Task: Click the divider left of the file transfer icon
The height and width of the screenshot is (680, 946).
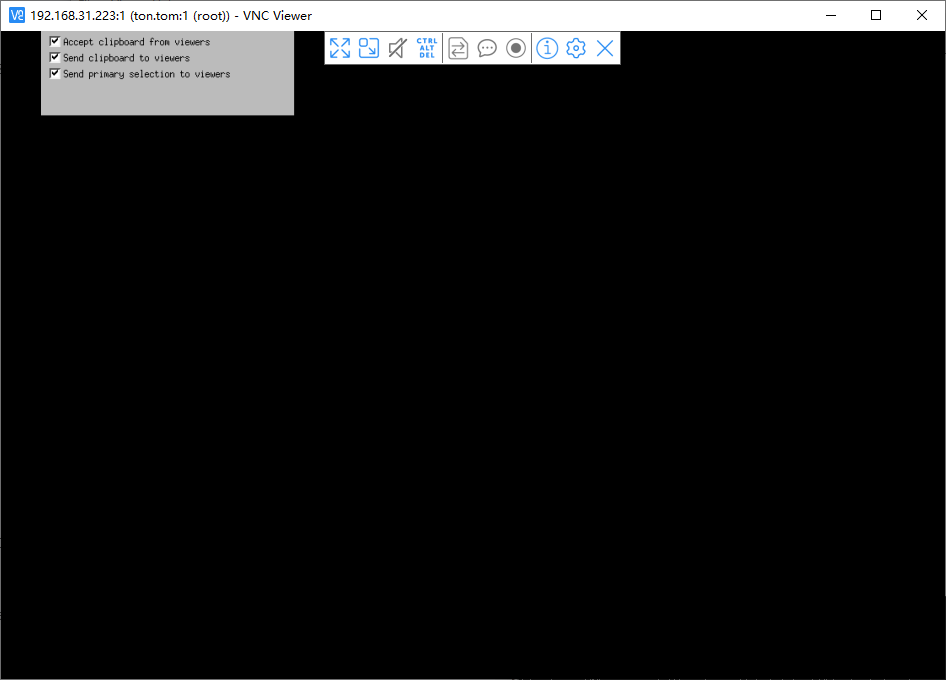Action: pos(443,48)
